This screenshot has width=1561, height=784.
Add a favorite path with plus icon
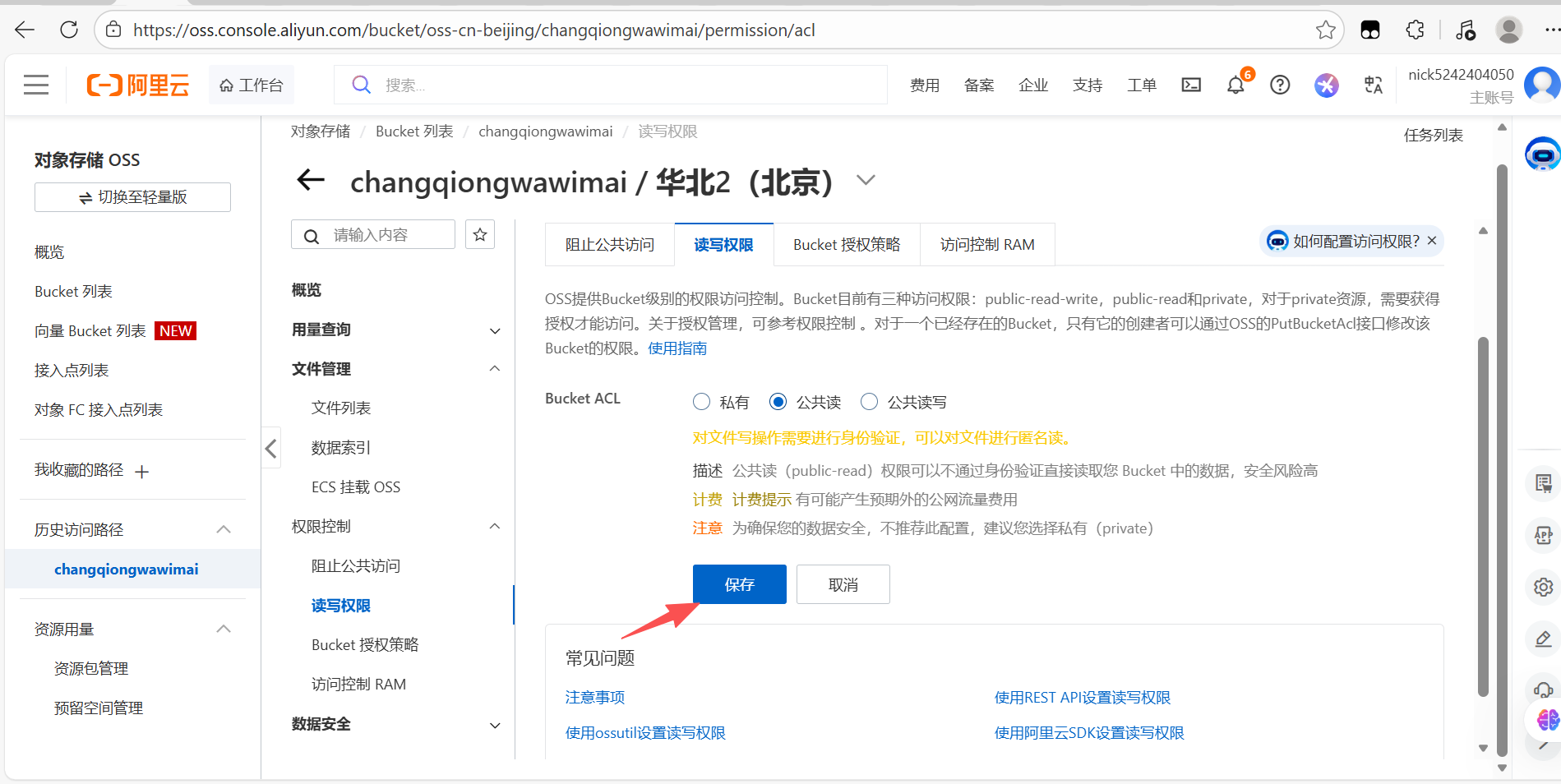coord(141,472)
